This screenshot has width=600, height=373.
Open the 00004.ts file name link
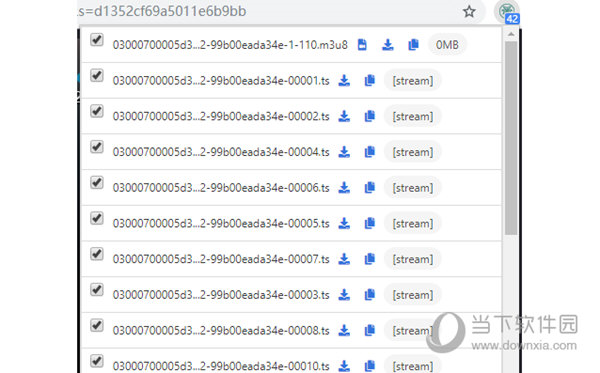[221, 152]
